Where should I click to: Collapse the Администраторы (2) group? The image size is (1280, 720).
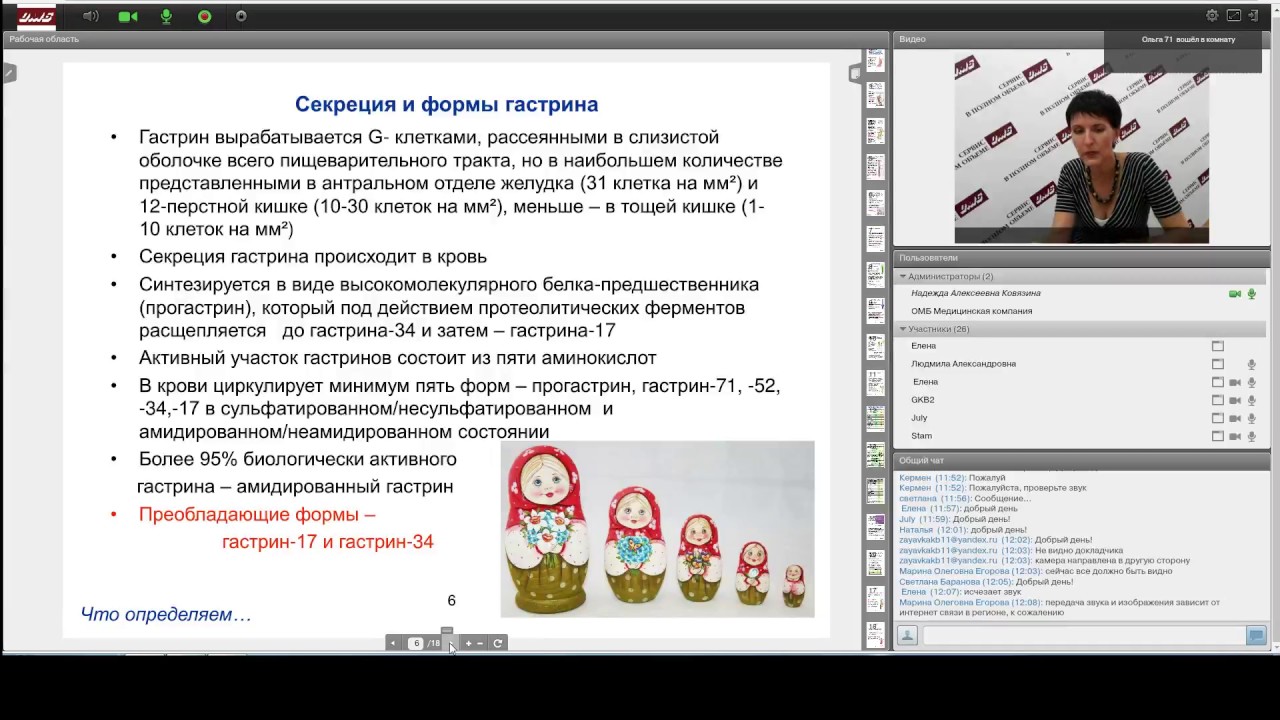point(902,276)
